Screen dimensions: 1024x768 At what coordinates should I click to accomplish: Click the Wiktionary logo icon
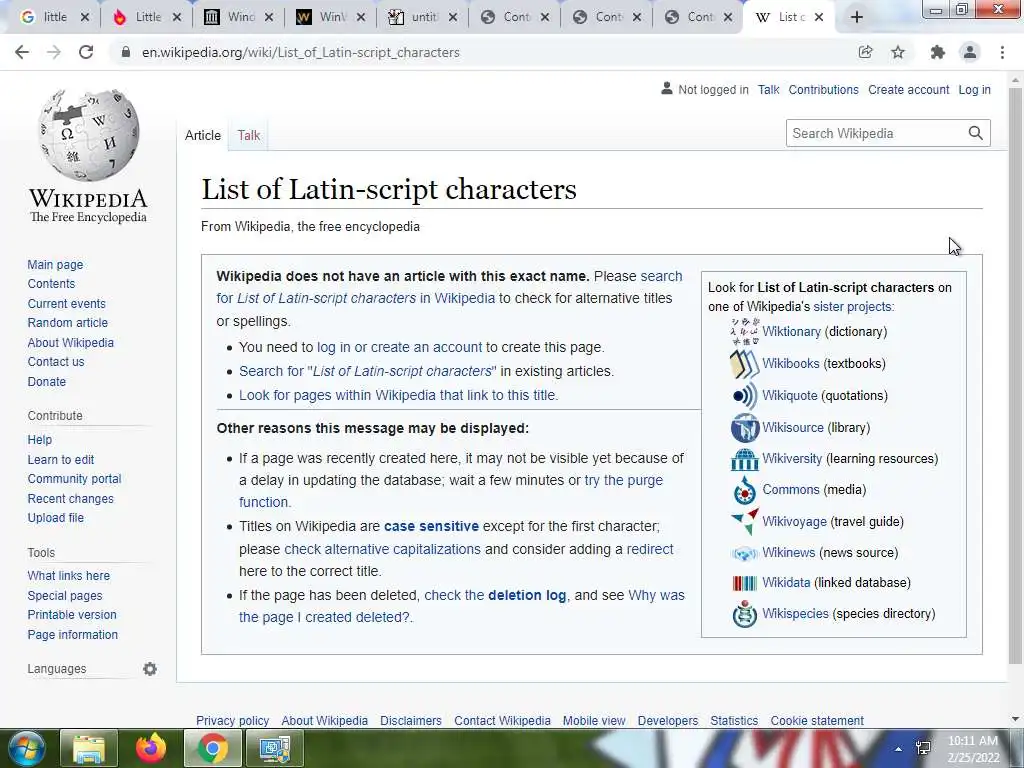point(744,331)
